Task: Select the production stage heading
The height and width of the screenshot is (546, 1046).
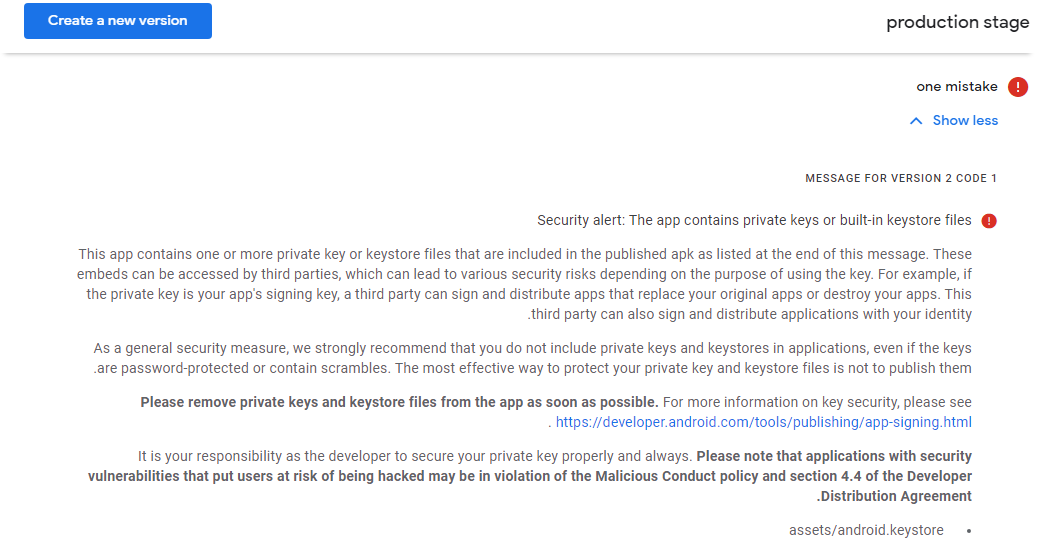Action: click(957, 22)
